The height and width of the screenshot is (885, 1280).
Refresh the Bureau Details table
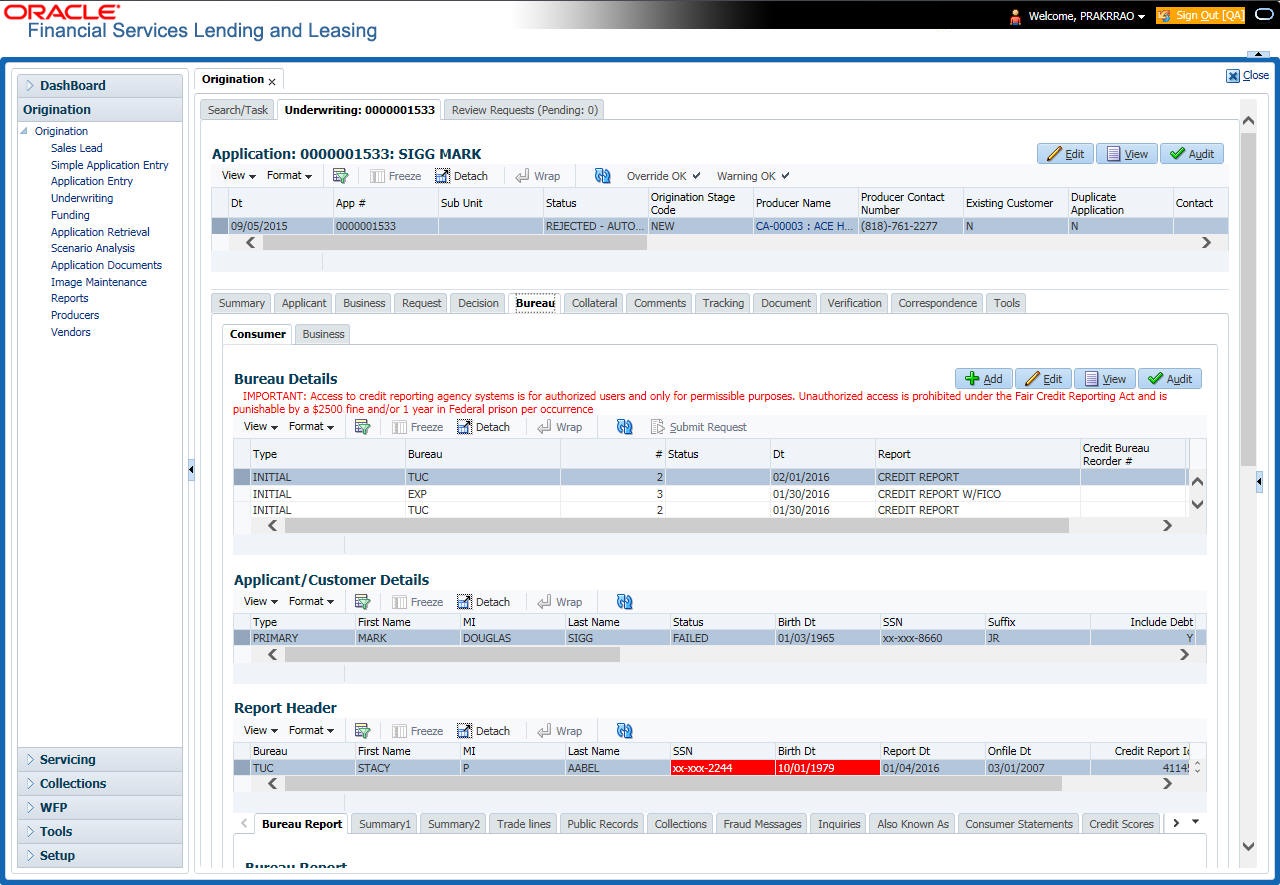tap(624, 427)
